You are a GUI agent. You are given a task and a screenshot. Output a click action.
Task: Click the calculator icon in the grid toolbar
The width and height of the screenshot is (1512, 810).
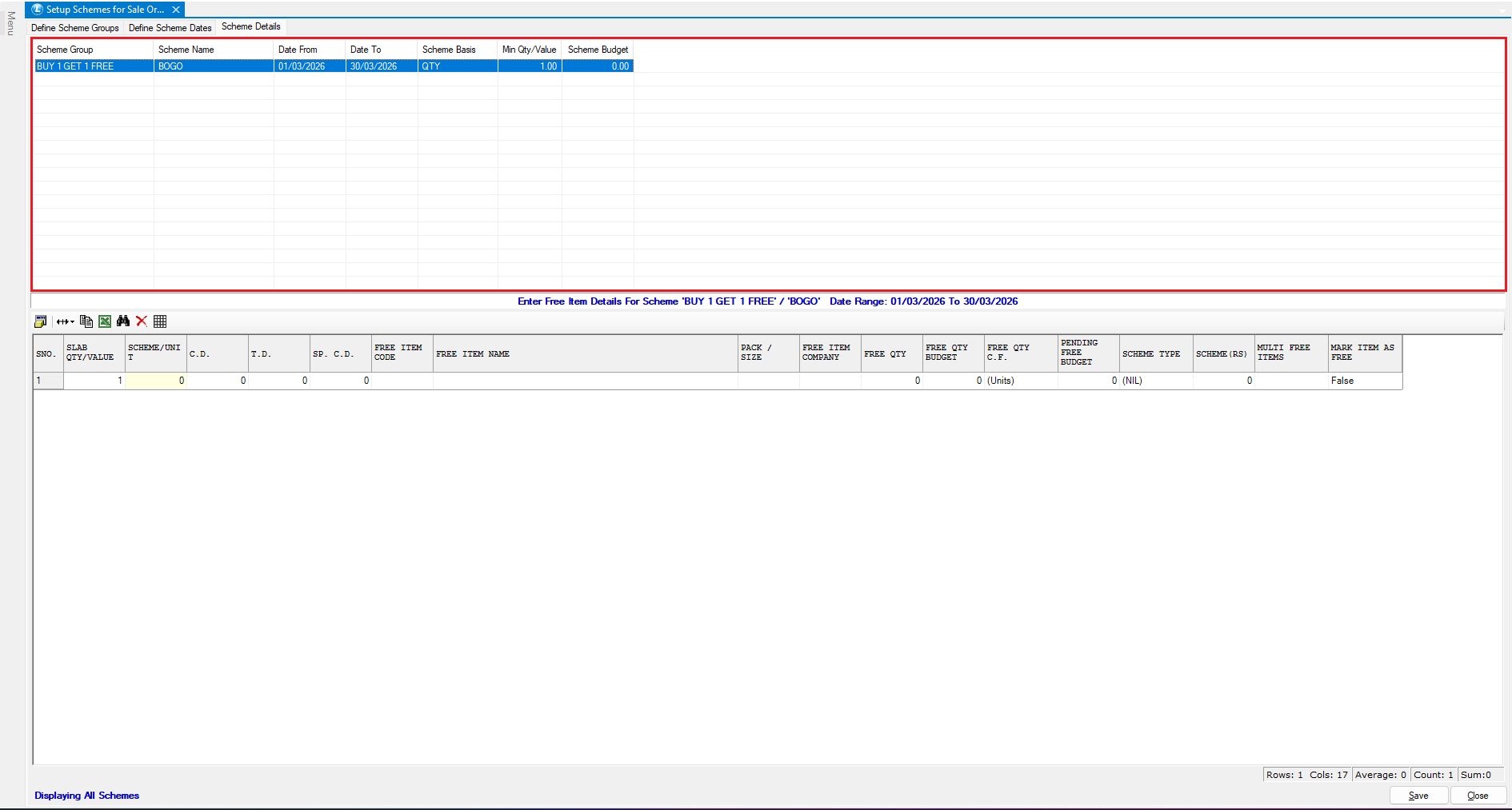point(40,321)
